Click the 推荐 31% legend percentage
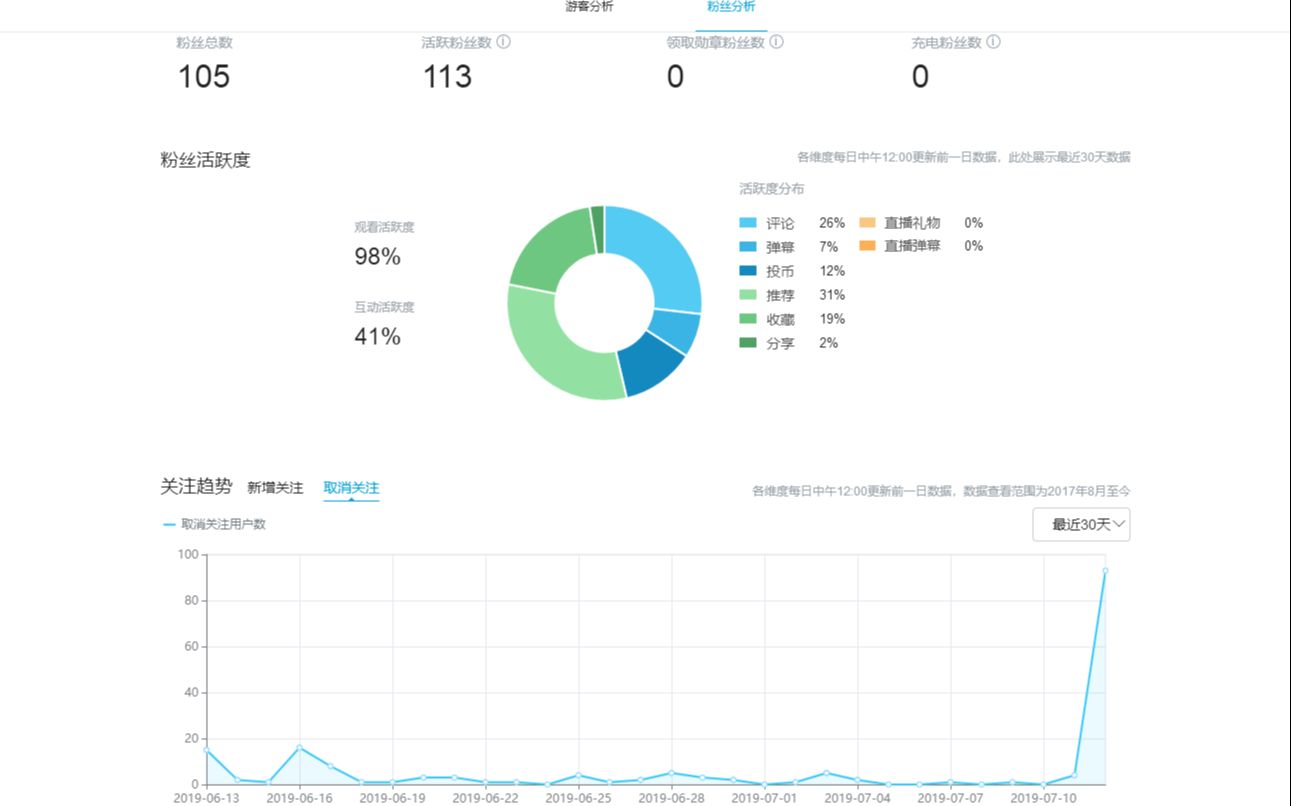Viewport: 1291px width, 806px height. pyautogui.click(x=832, y=295)
